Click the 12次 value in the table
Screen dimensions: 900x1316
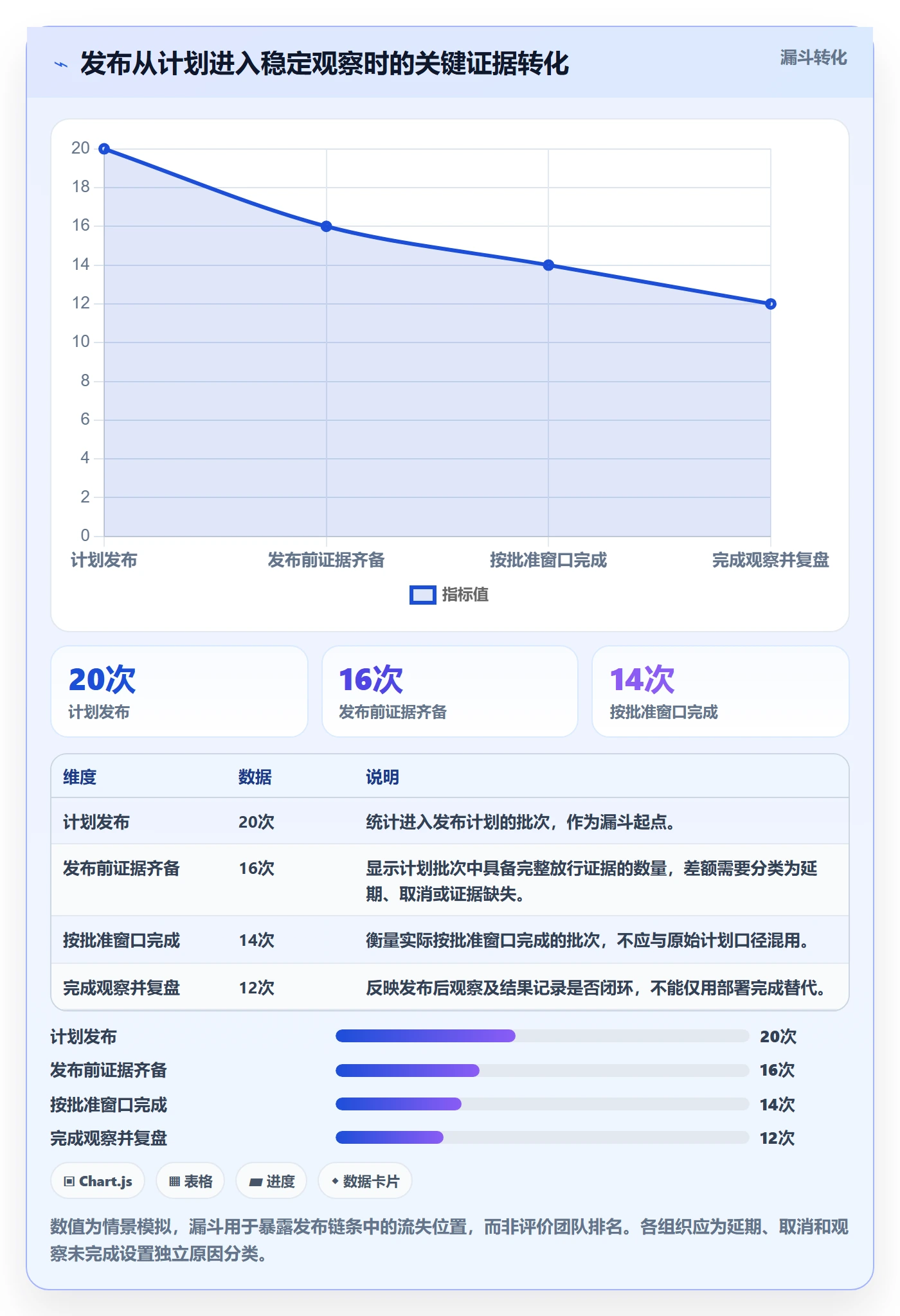click(x=256, y=987)
